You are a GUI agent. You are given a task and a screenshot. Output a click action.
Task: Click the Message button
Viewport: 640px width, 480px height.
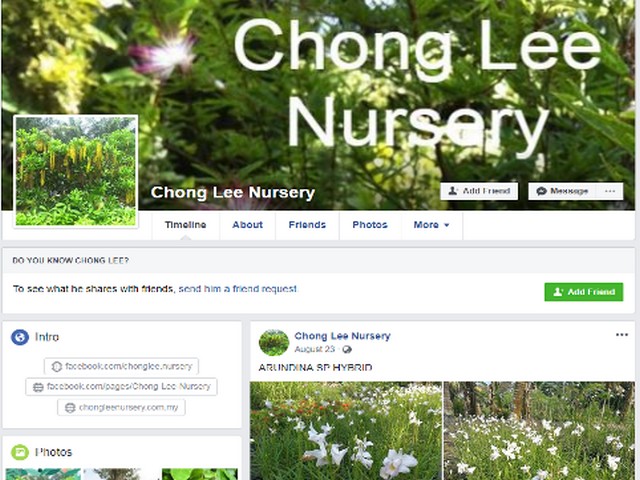click(x=562, y=191)
